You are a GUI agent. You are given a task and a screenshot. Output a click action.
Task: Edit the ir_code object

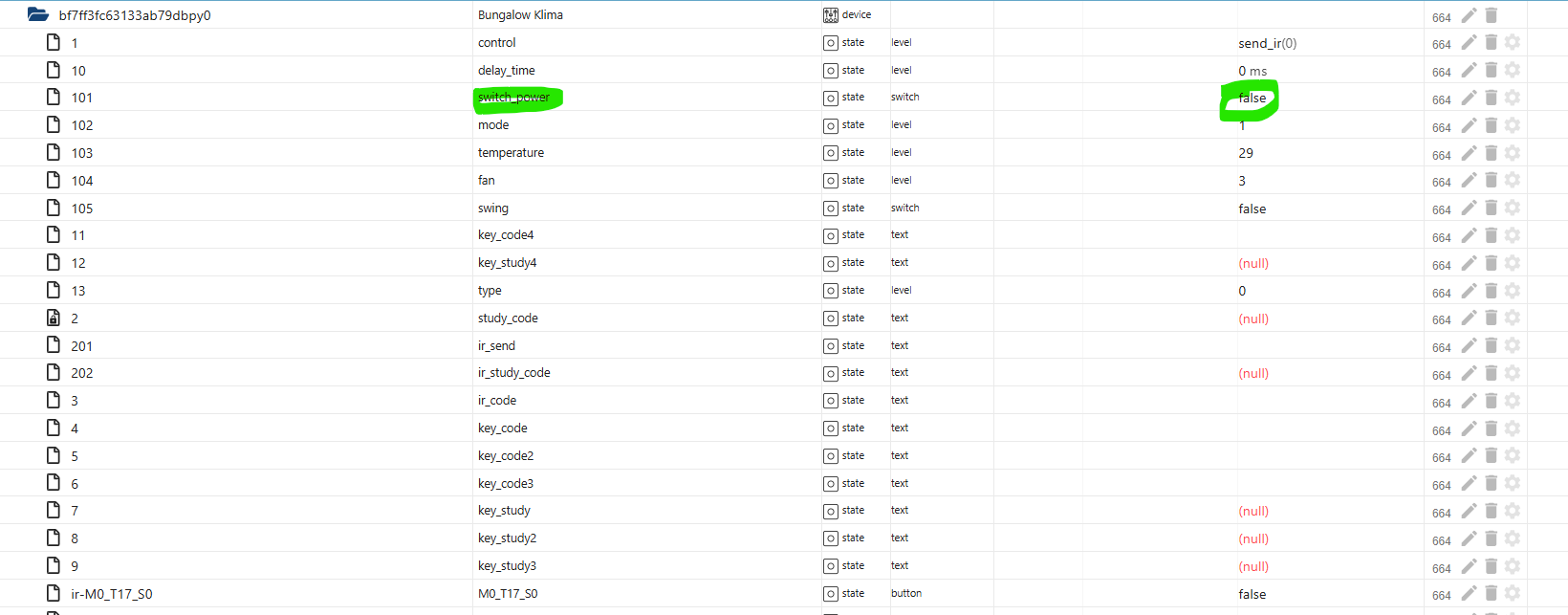1469,401
